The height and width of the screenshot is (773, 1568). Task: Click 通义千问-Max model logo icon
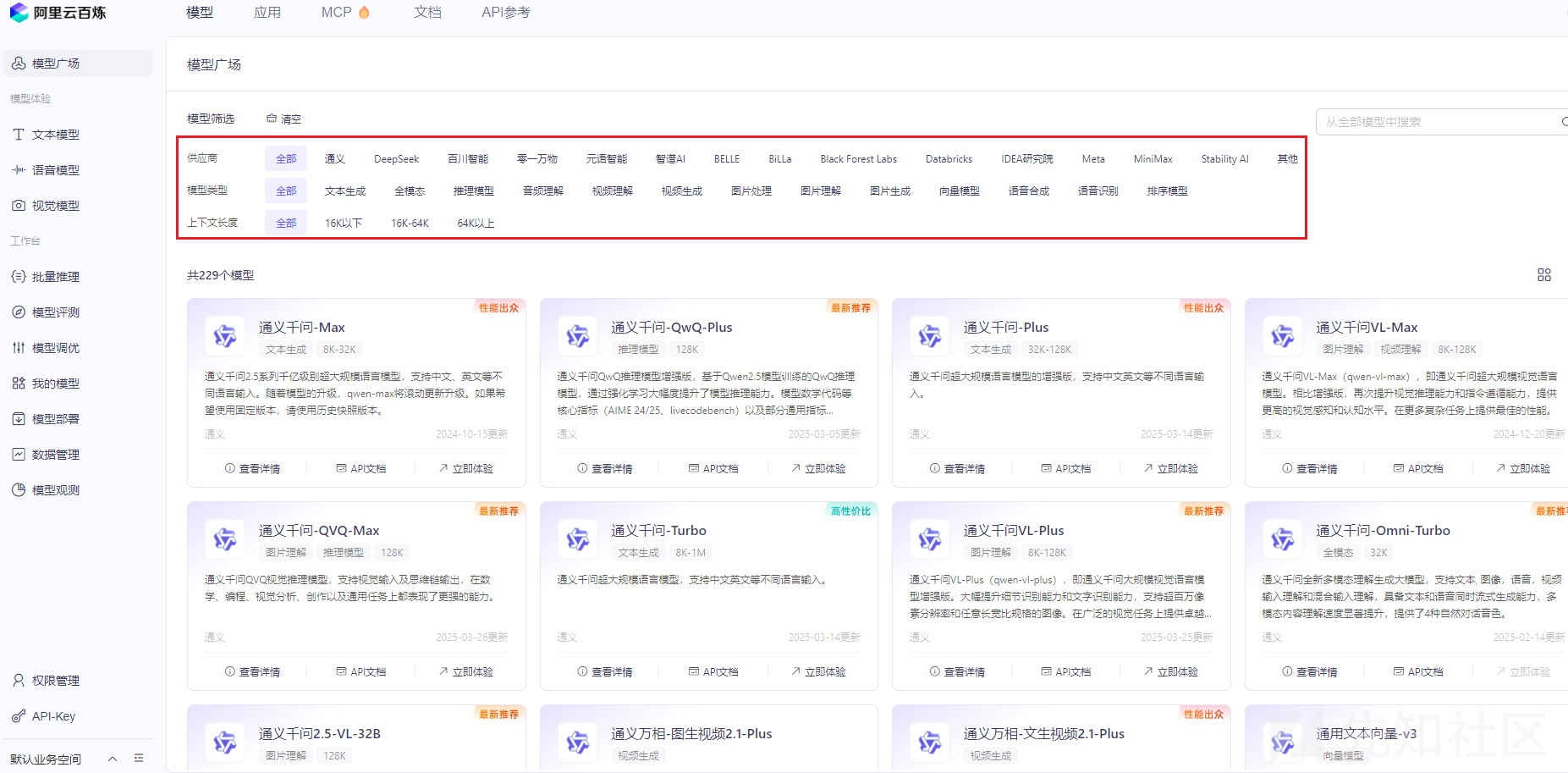(225, 336)
